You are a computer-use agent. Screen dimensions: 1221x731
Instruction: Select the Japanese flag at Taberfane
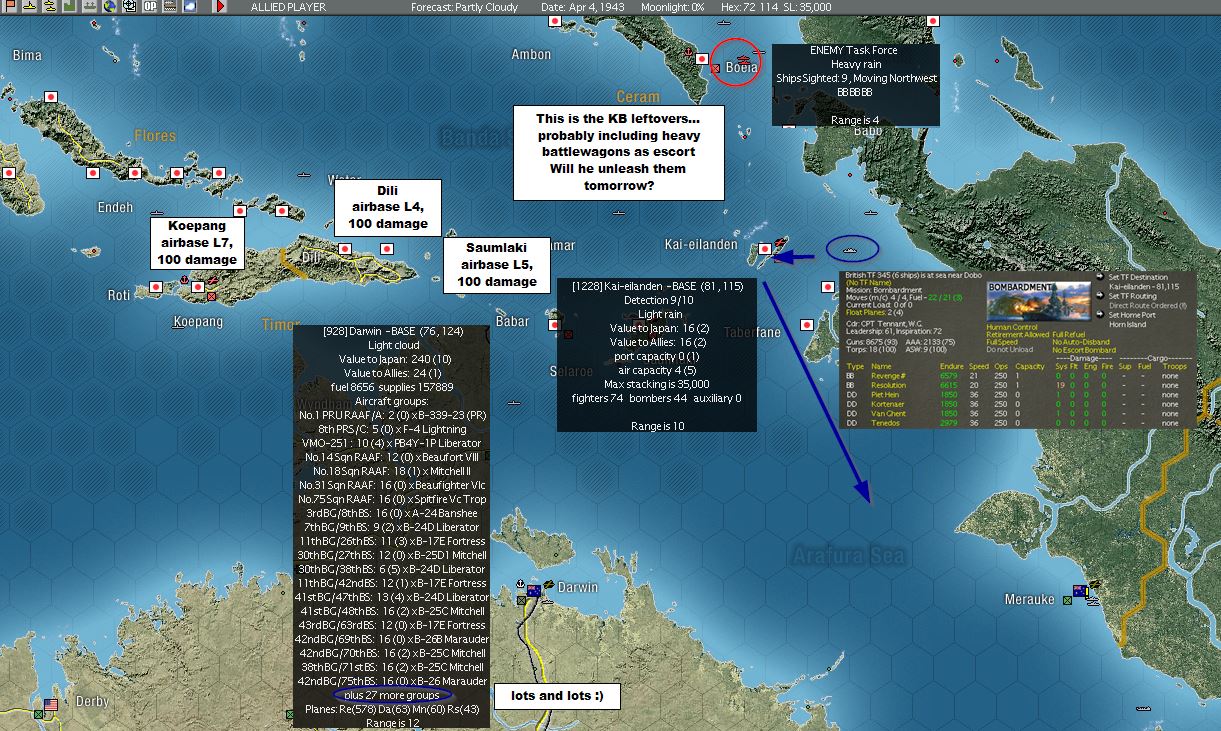pyautogui.click(x=807, y=325)
